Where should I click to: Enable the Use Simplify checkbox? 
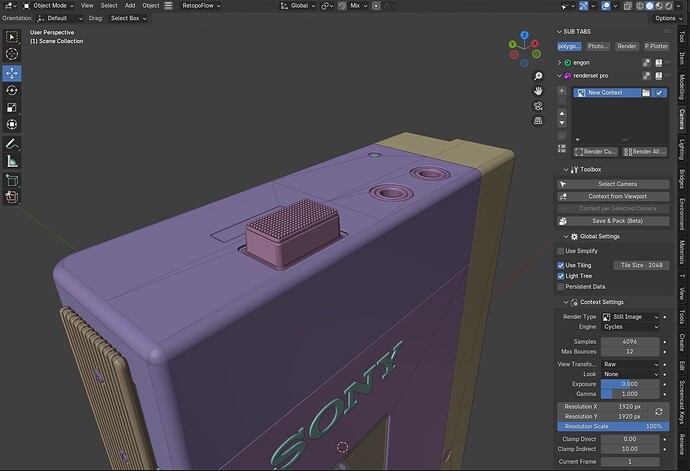(x=561, y=251)
